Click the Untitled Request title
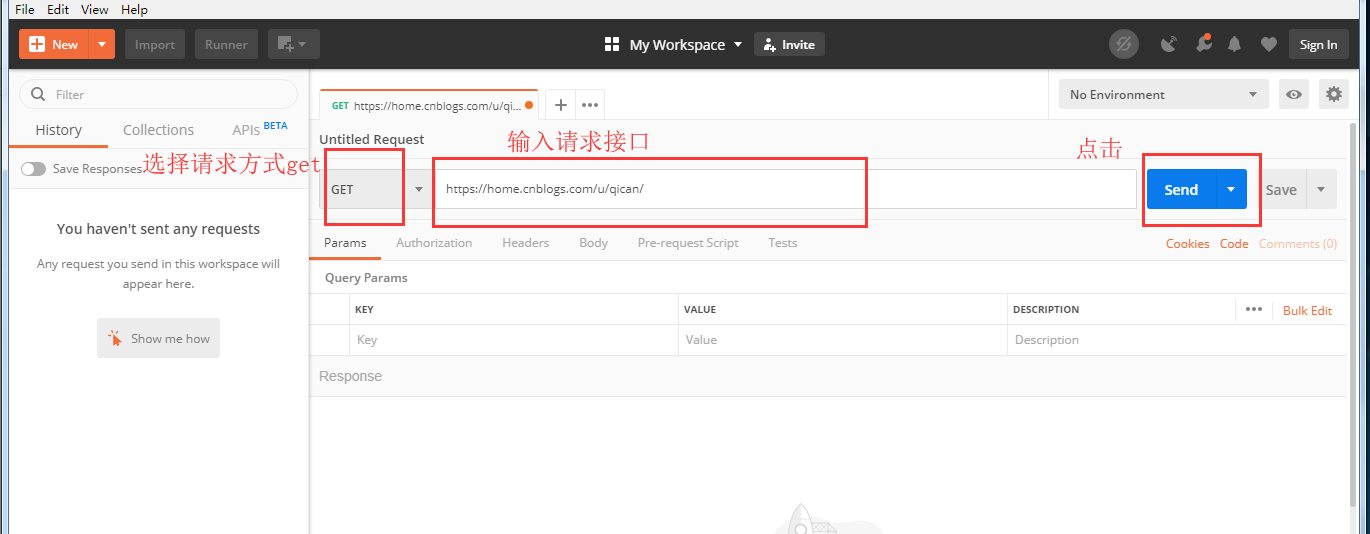This screenshot has width=1370, height=534. (371, 139)
